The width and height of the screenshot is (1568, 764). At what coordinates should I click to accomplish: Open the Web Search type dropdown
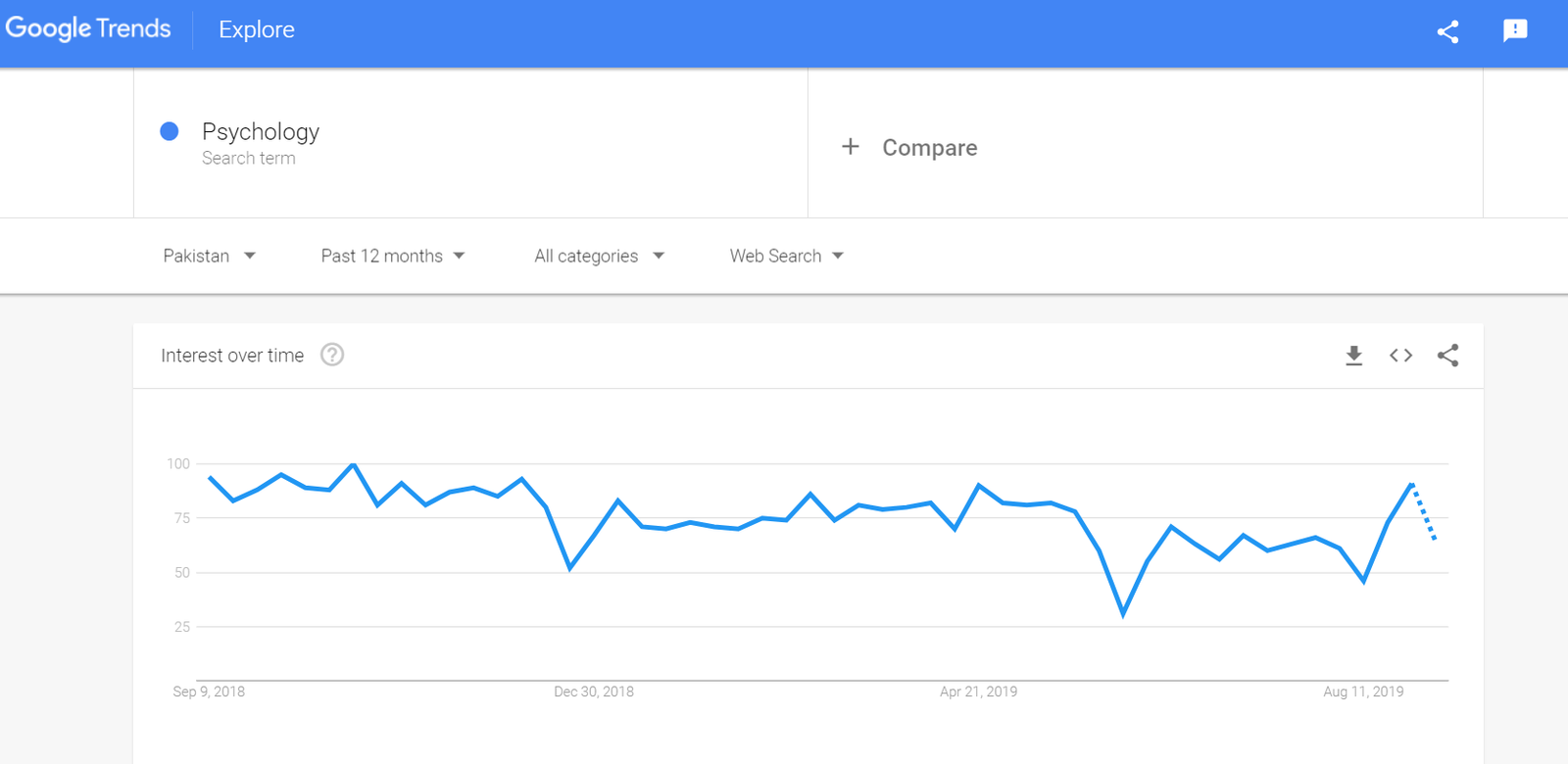tap(786, 256)
